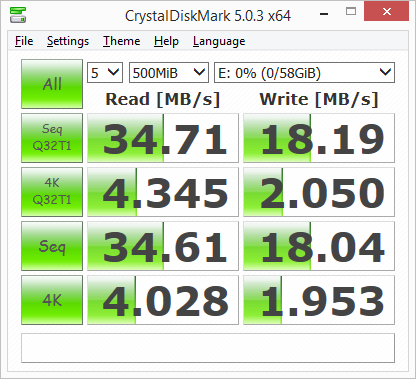
Task: Start the Seq Q32T1 test
Action: click(x=52, y=138)
